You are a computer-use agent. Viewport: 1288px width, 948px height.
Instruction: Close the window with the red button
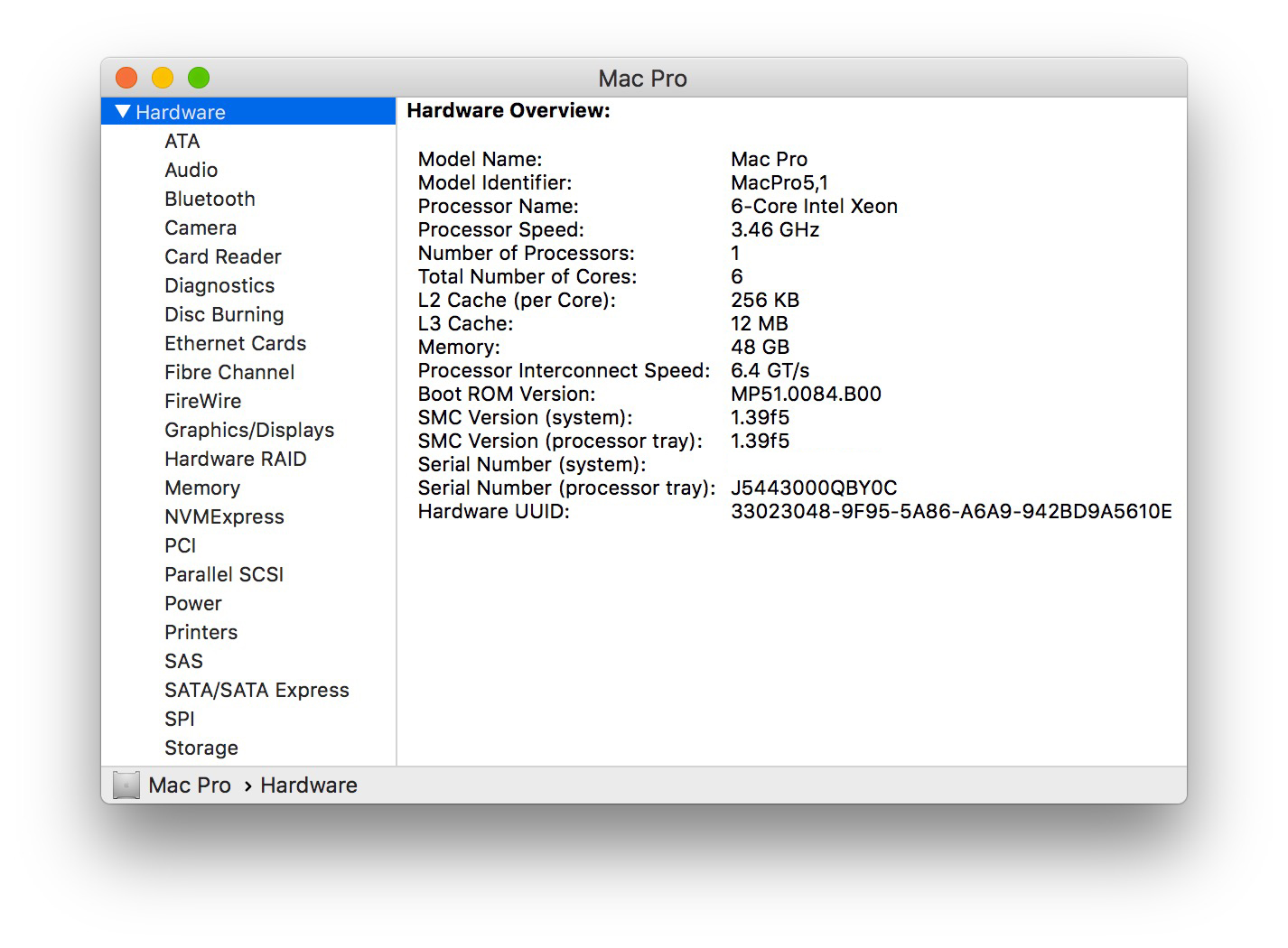(126, 79)
